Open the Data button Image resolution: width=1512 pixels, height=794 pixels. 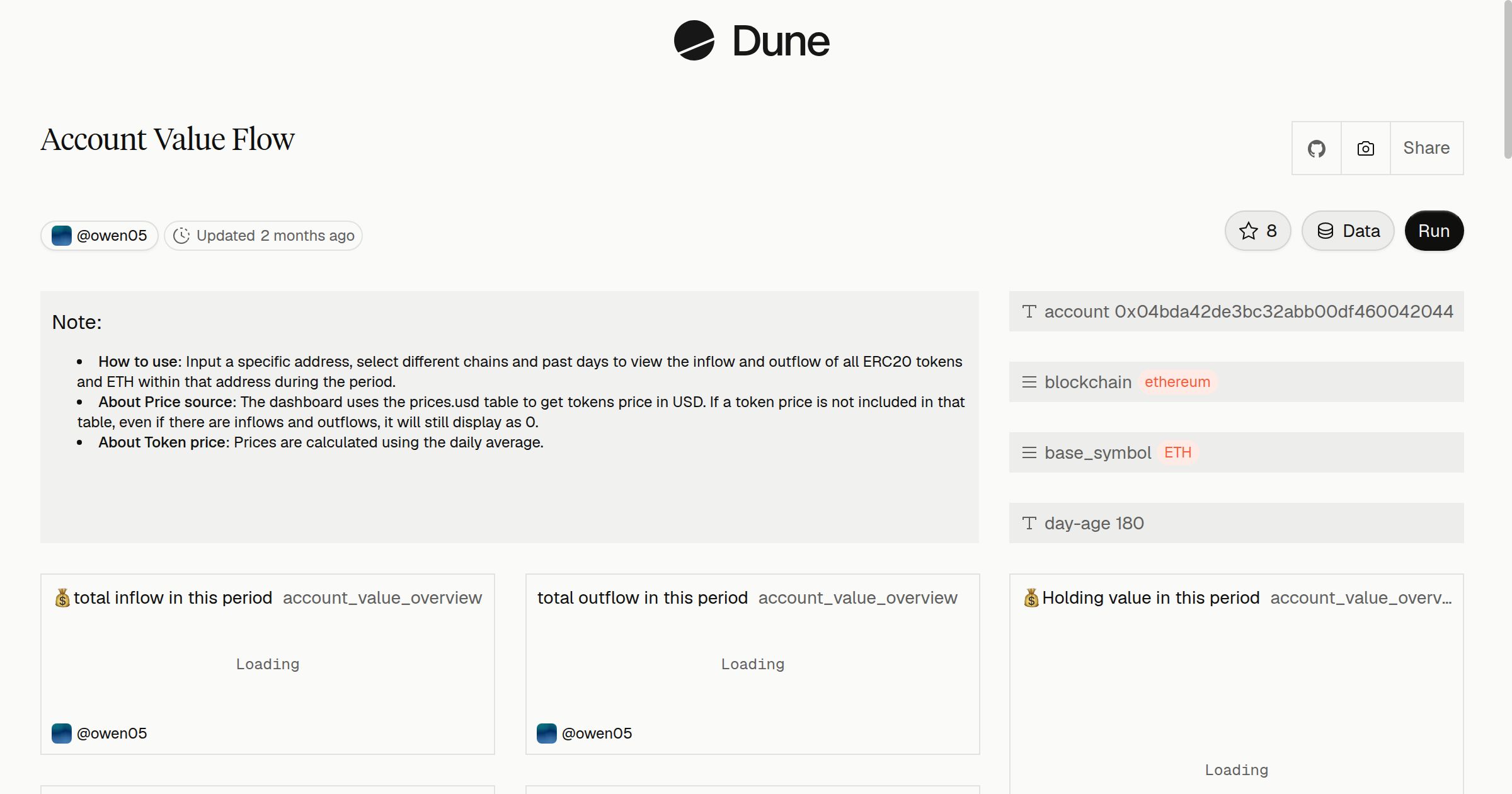pos(1348,231)
